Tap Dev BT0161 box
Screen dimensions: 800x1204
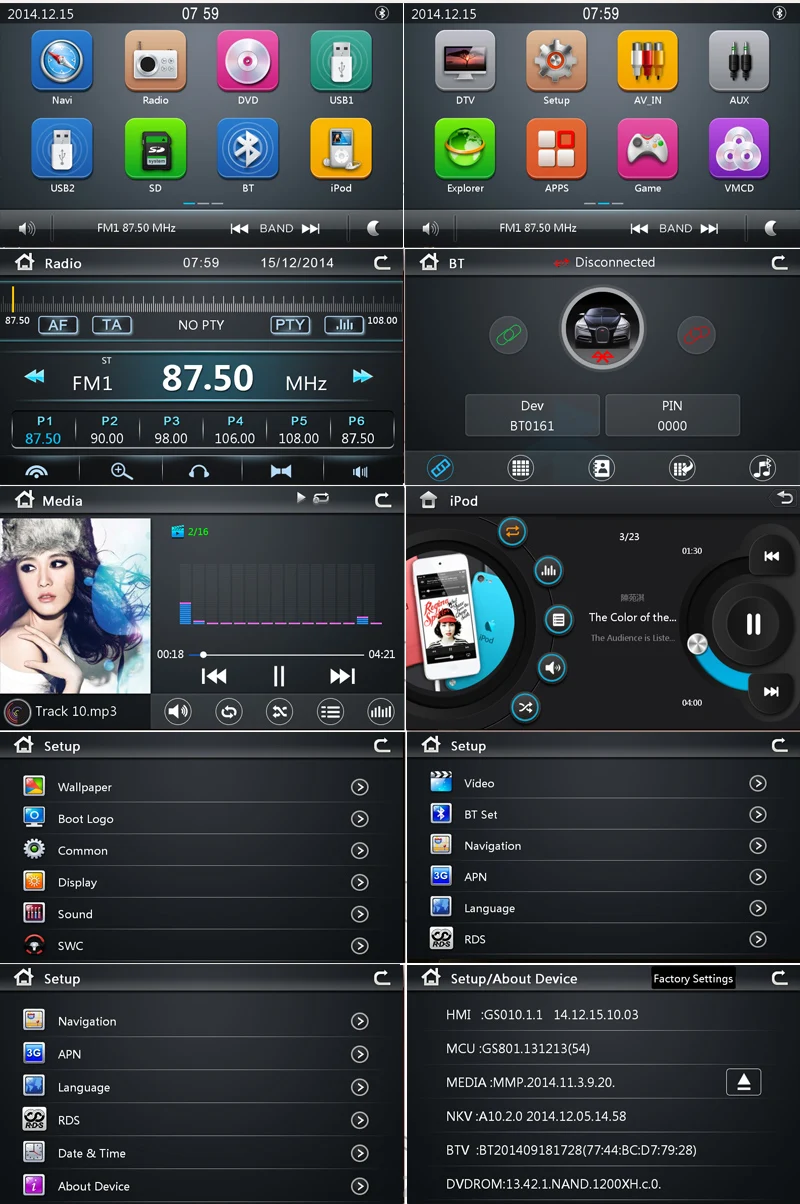(x=532, y=415)
